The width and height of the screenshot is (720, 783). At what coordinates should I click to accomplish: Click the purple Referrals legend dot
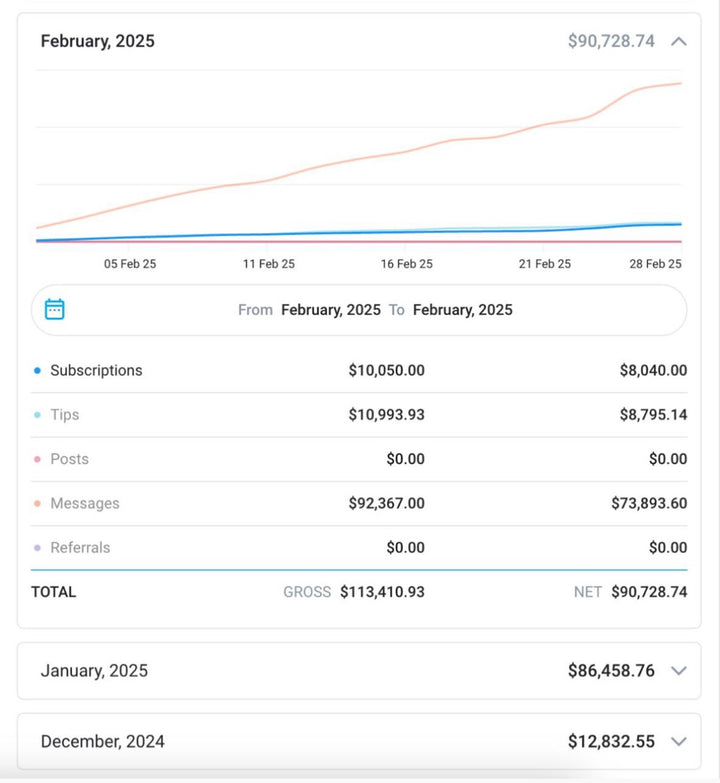pyautogui.click(x=37, y=548)
